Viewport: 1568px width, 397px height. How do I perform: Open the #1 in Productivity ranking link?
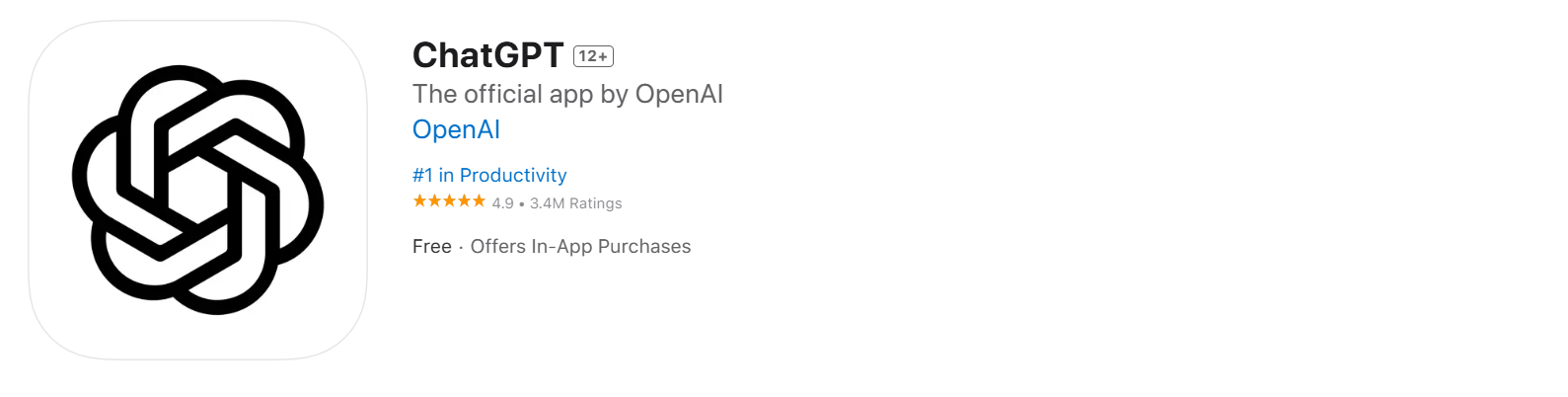pos(489,175)
